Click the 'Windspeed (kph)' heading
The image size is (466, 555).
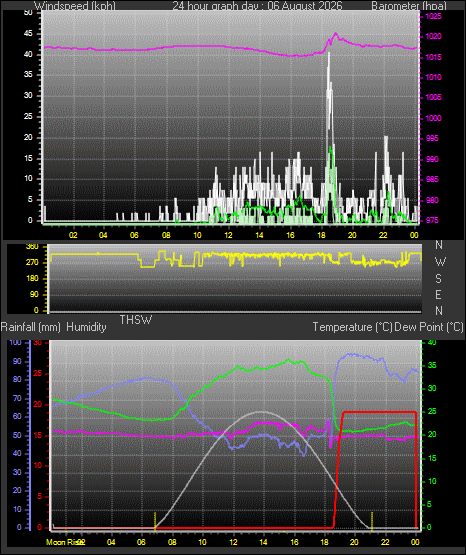click(75, 6)
